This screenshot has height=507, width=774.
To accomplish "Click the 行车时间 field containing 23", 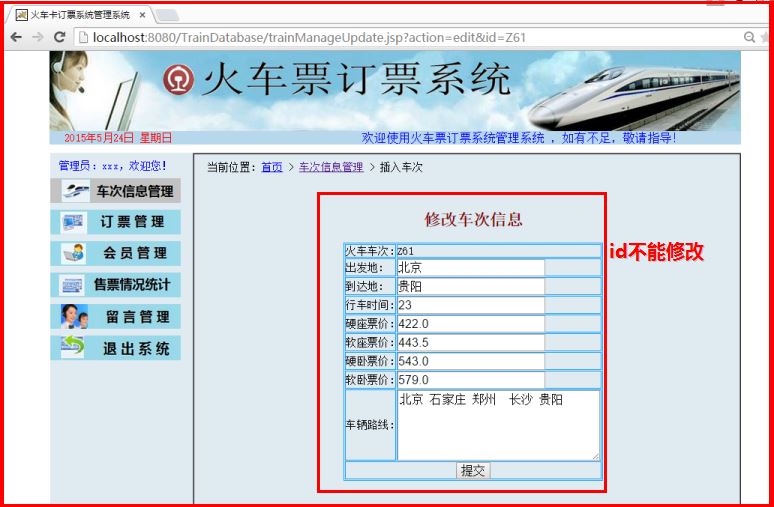I will click(470, 305).
